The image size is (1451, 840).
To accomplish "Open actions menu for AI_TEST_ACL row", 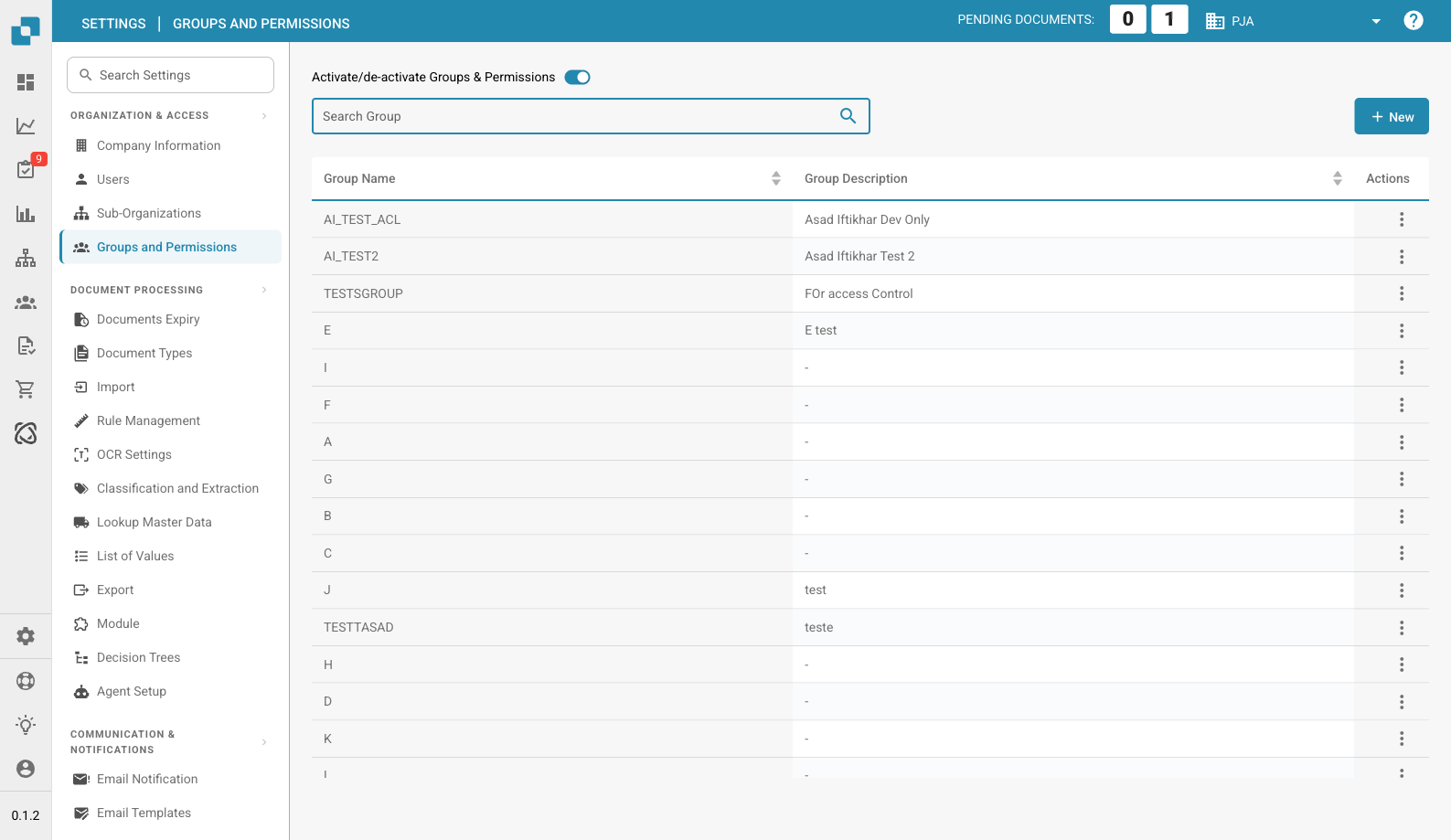I will (1402, 219).
